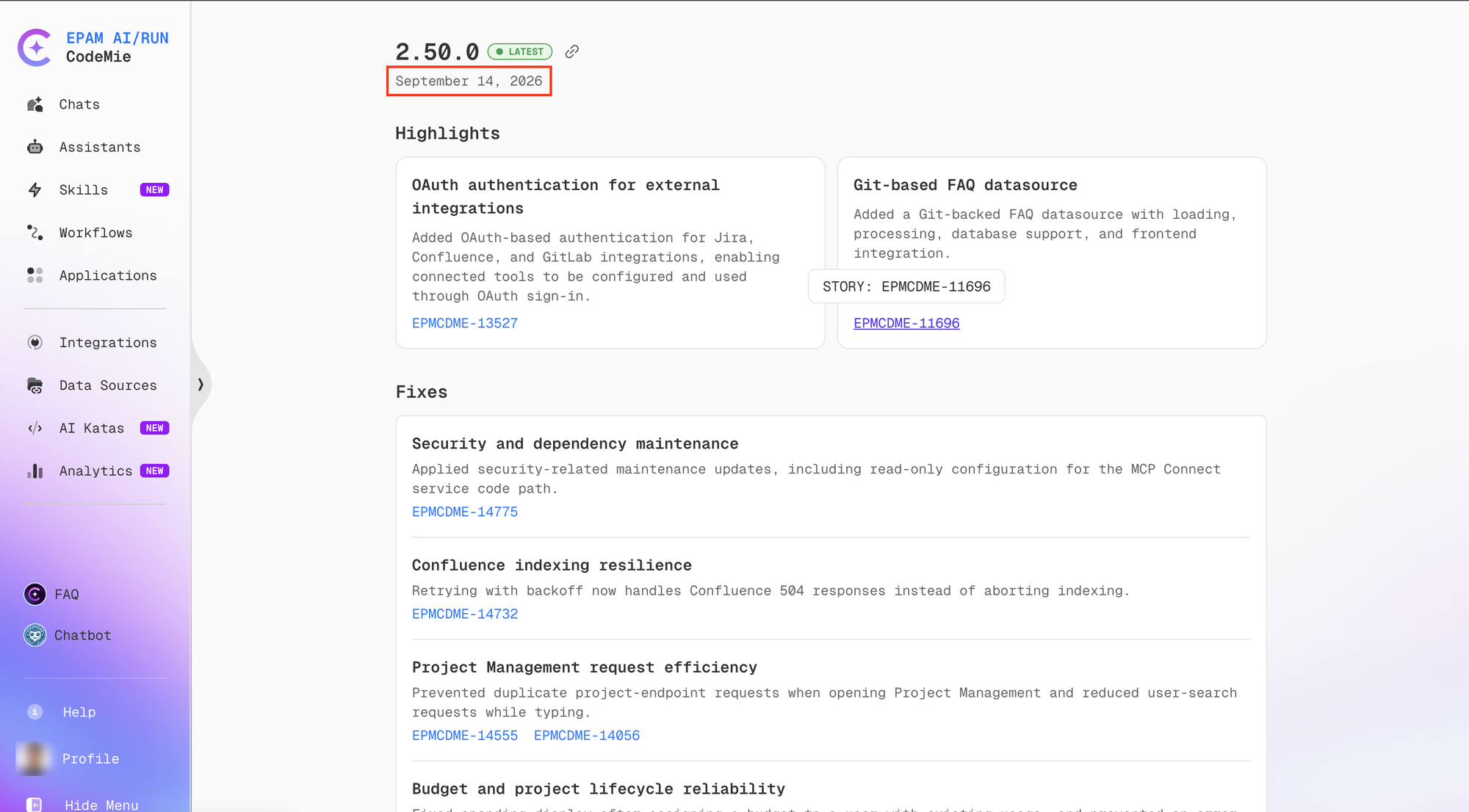Click the STORY: EPMCDME-11696 tooltip

pos(906,286)
